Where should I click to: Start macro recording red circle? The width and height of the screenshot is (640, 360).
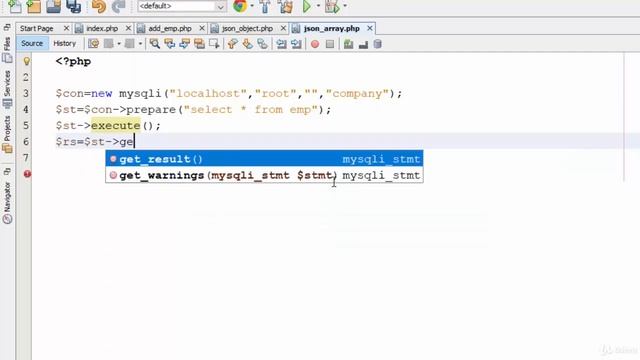point(315,44)
